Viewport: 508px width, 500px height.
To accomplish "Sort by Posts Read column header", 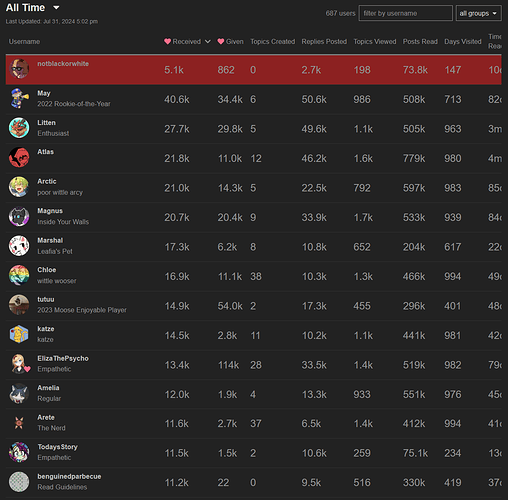I will [420, 42].
